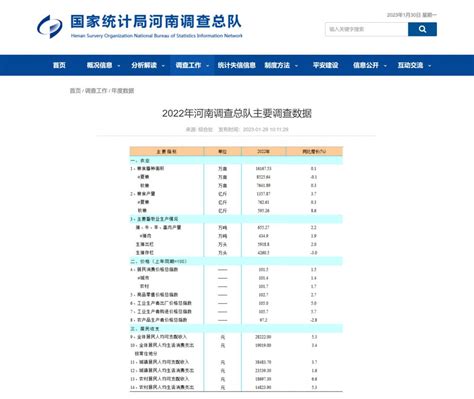Open the 平安建设 navigation item

325,65
